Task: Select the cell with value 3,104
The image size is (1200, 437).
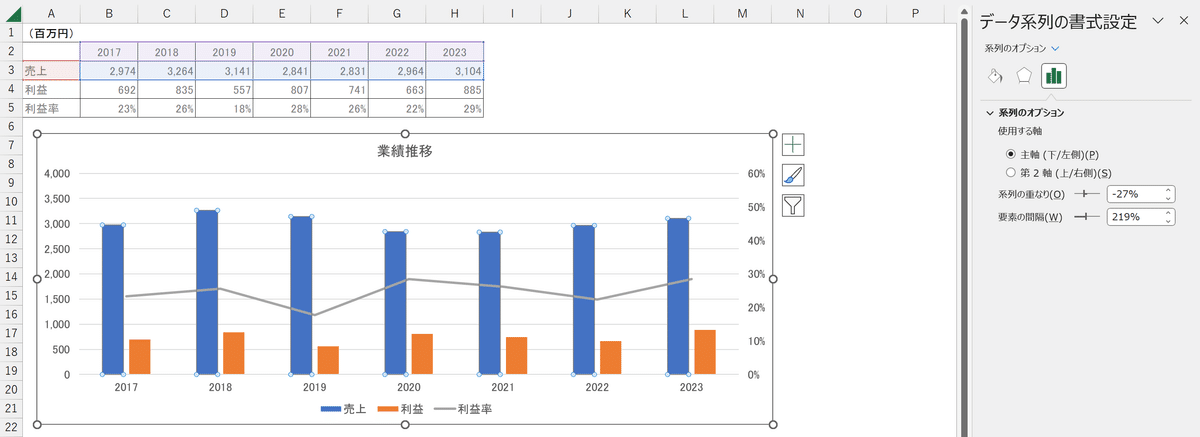Action: pos(455,70)
